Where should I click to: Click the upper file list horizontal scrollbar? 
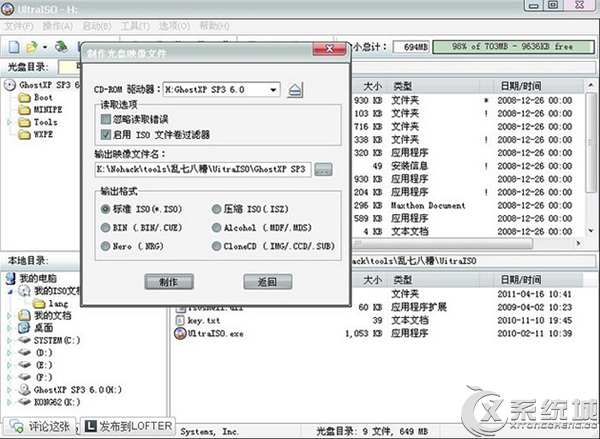click(442, 243)
